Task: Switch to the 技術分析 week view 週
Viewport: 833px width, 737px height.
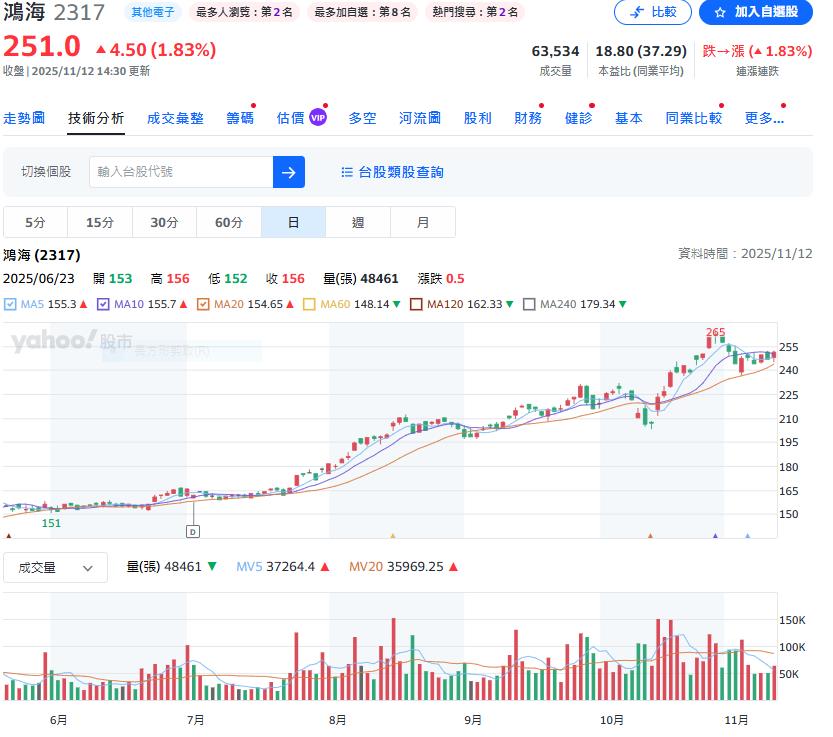Action: click(x=357, y=222)
